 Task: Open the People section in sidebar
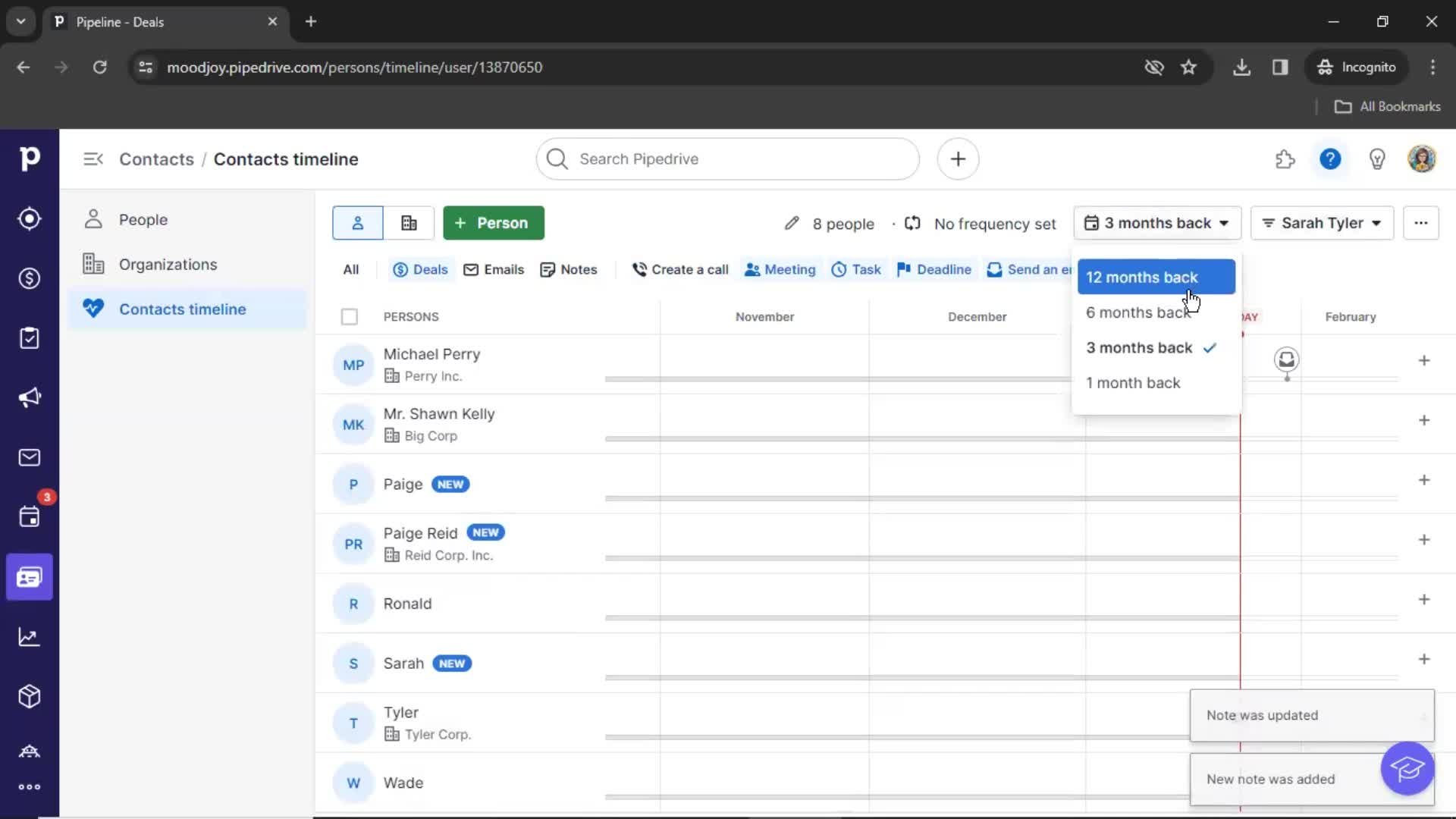click(143, 219)
